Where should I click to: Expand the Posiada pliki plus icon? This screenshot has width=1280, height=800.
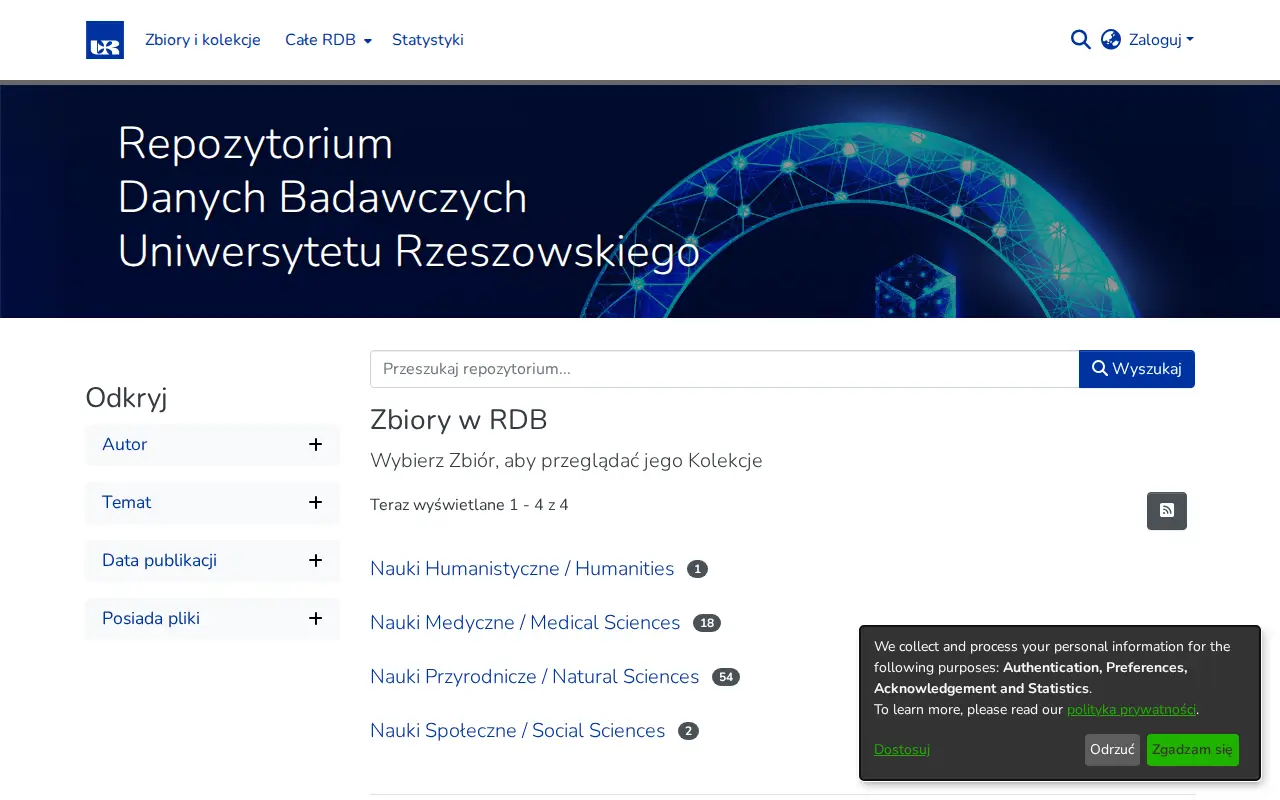click(x=315, y=619)
